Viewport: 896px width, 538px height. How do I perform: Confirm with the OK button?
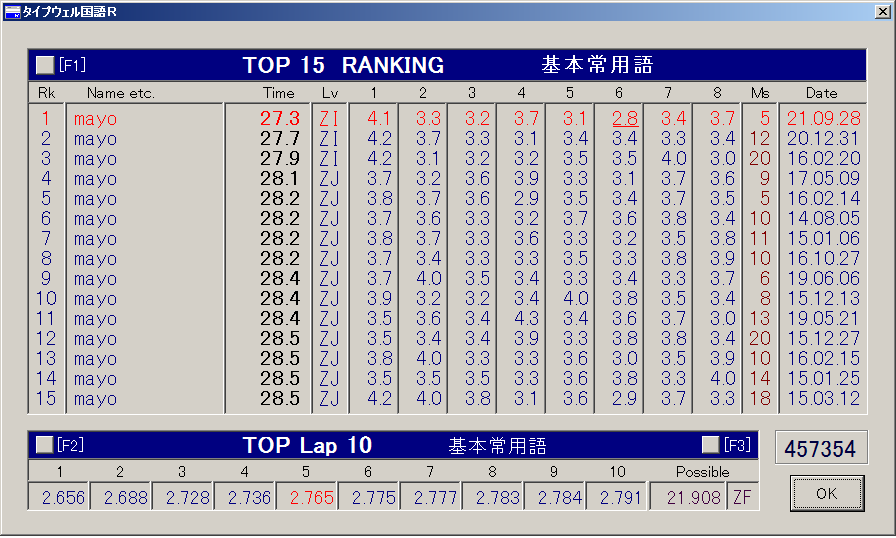827,493
